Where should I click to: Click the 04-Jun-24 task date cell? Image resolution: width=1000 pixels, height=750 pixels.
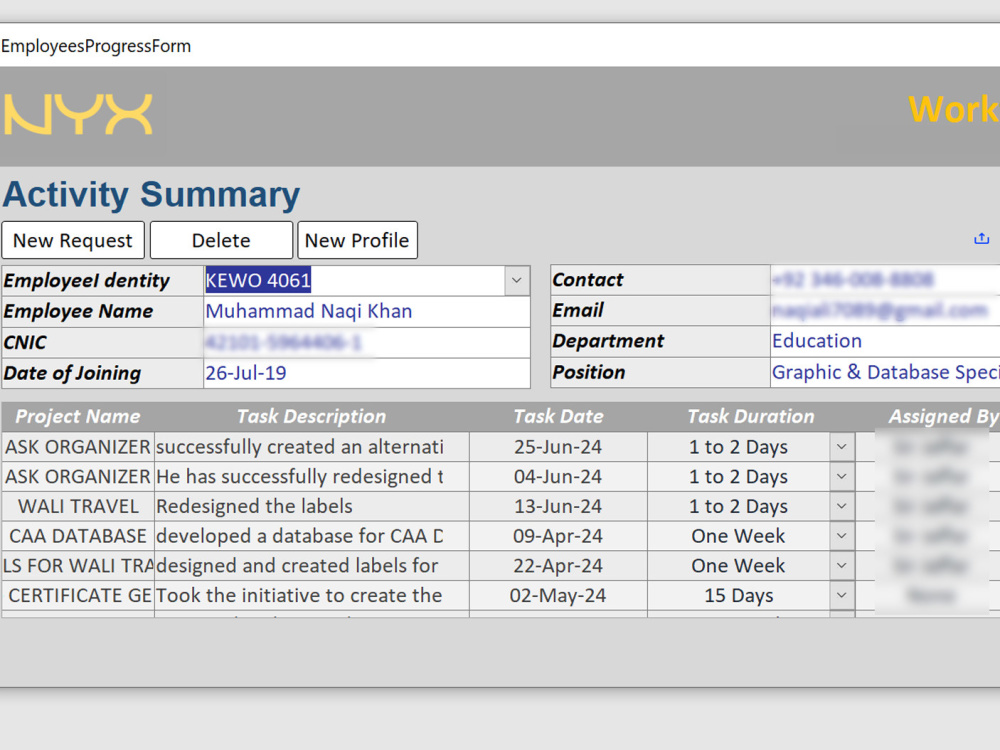[x=558, y=476]
